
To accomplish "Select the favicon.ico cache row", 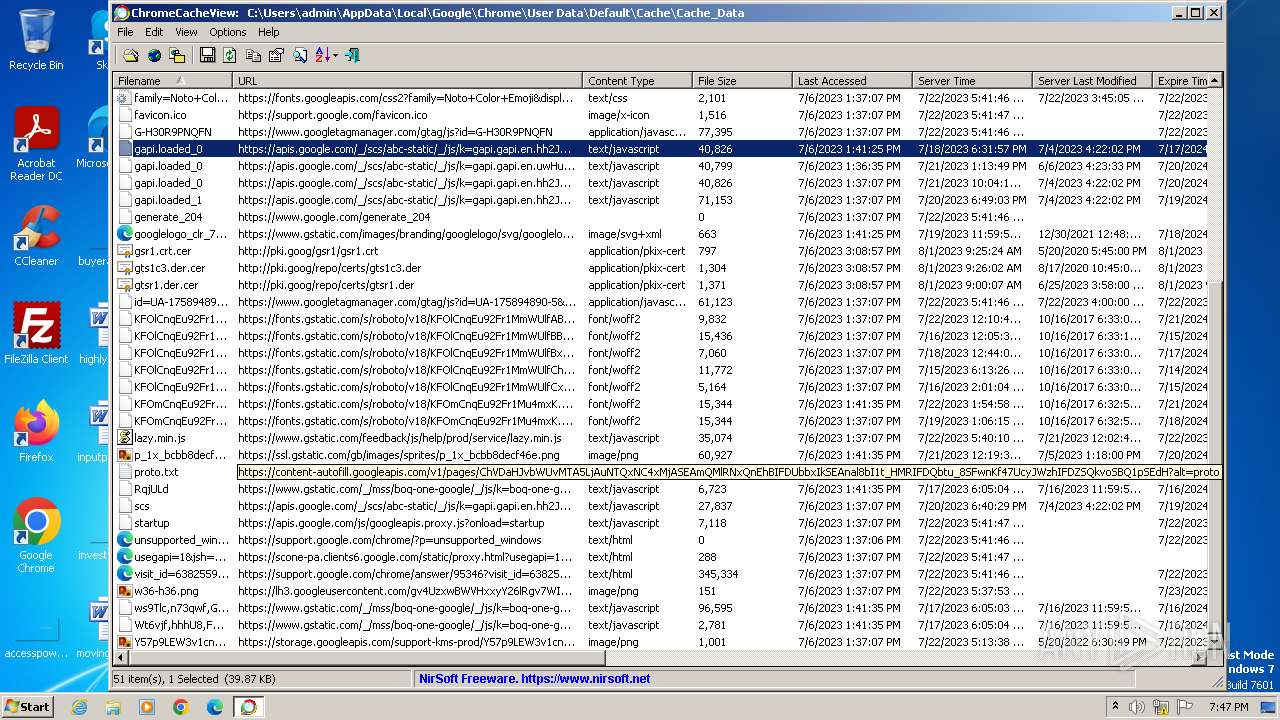I will tap(661, 115).
